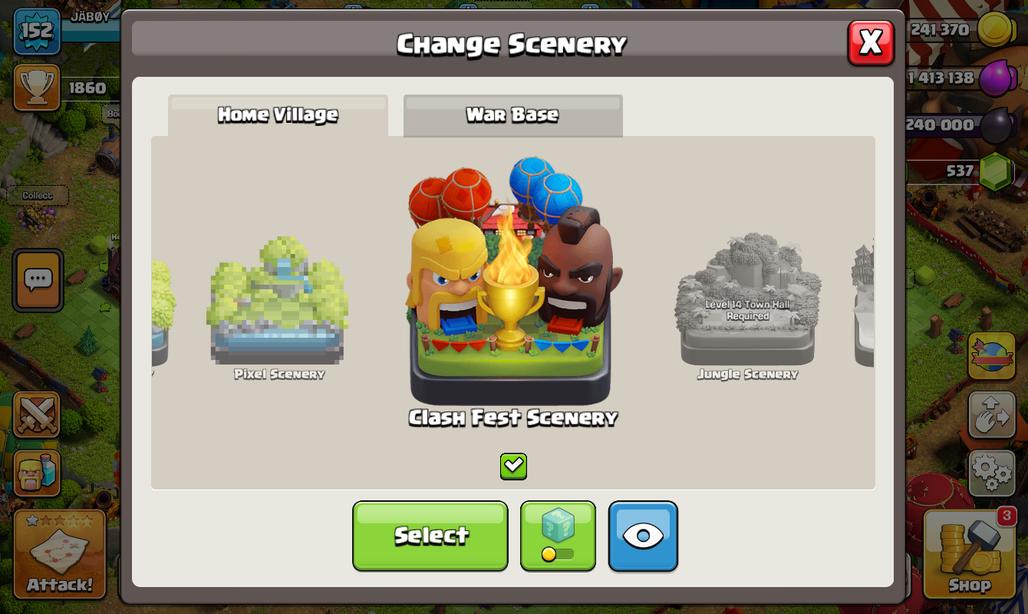Toggle the random scenery dice button
Viewport: 1028px width, 614px height.
pyautogui.click(x=558, y=536)
